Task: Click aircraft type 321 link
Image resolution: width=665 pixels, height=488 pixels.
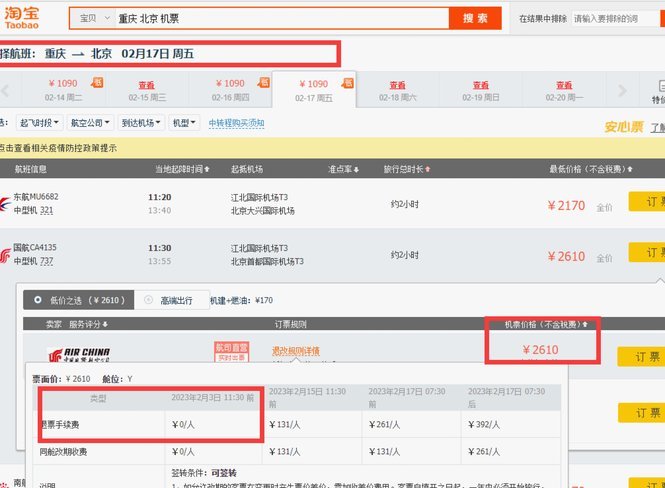Action: tap(46, 210)
